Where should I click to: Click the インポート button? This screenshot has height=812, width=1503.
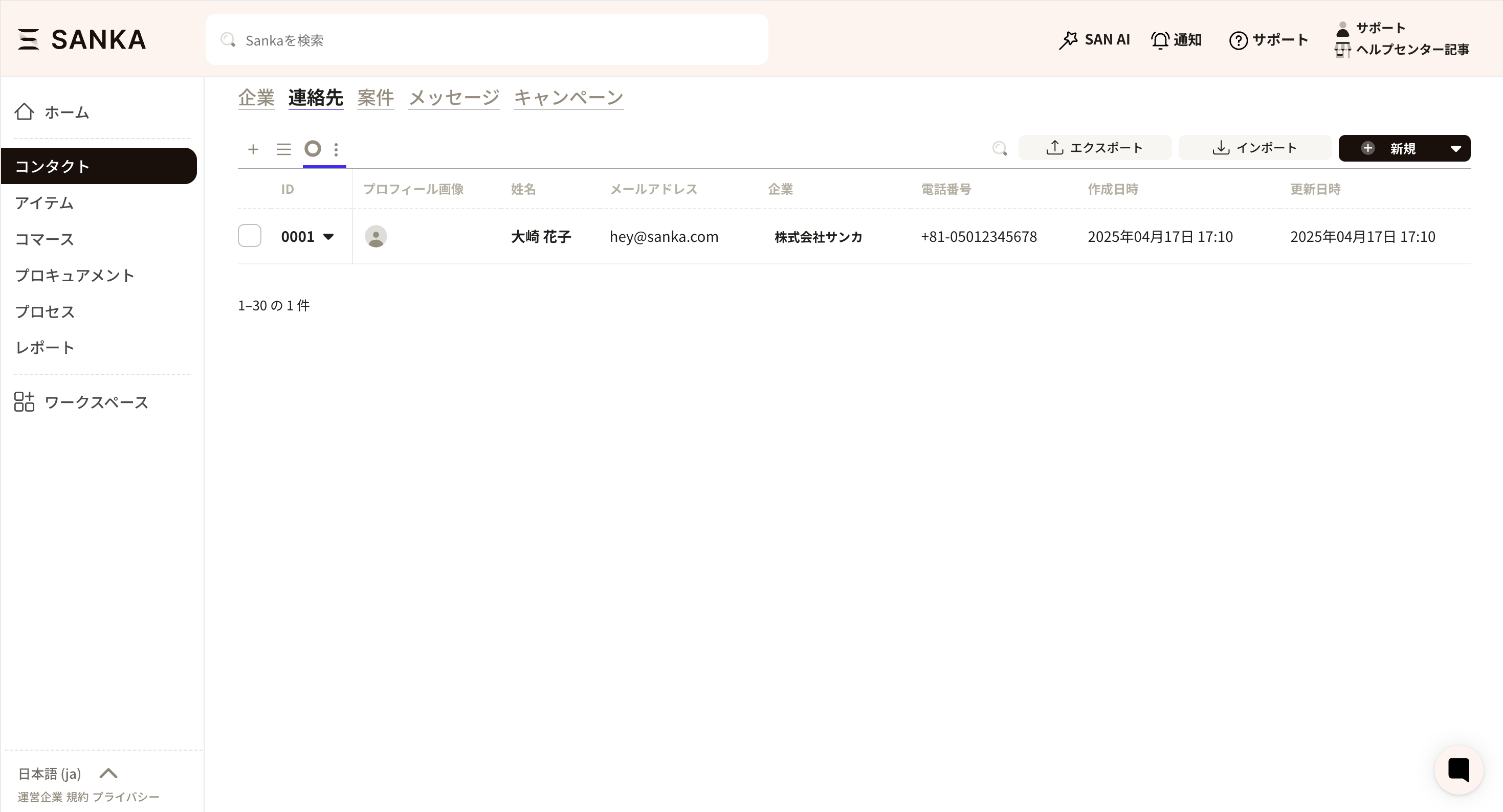tap(1254, 148)
